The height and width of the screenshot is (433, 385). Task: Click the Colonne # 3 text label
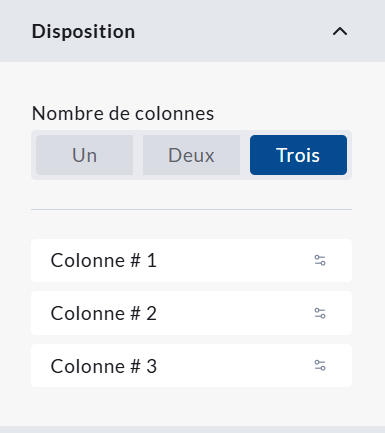(104, 366)
